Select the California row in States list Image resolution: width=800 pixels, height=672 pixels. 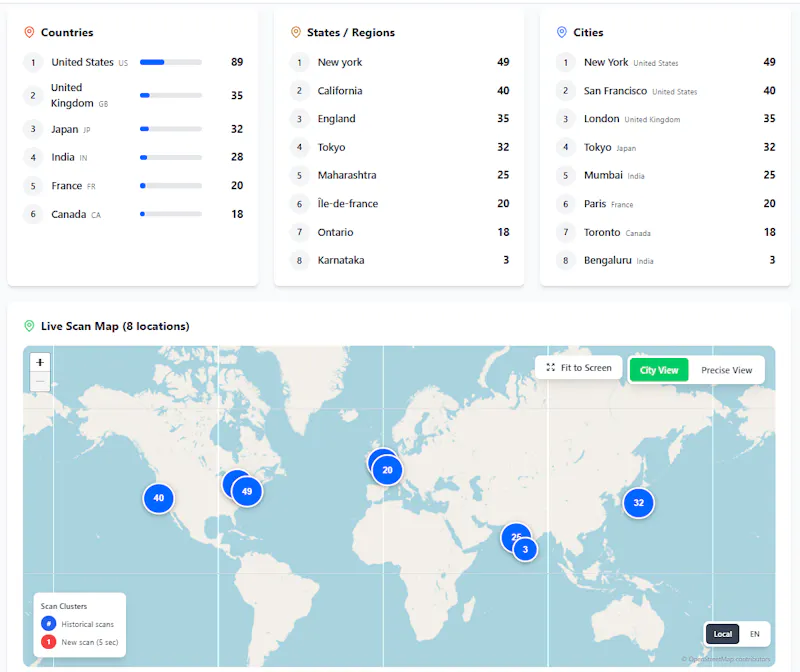click(x=399, y=90)
